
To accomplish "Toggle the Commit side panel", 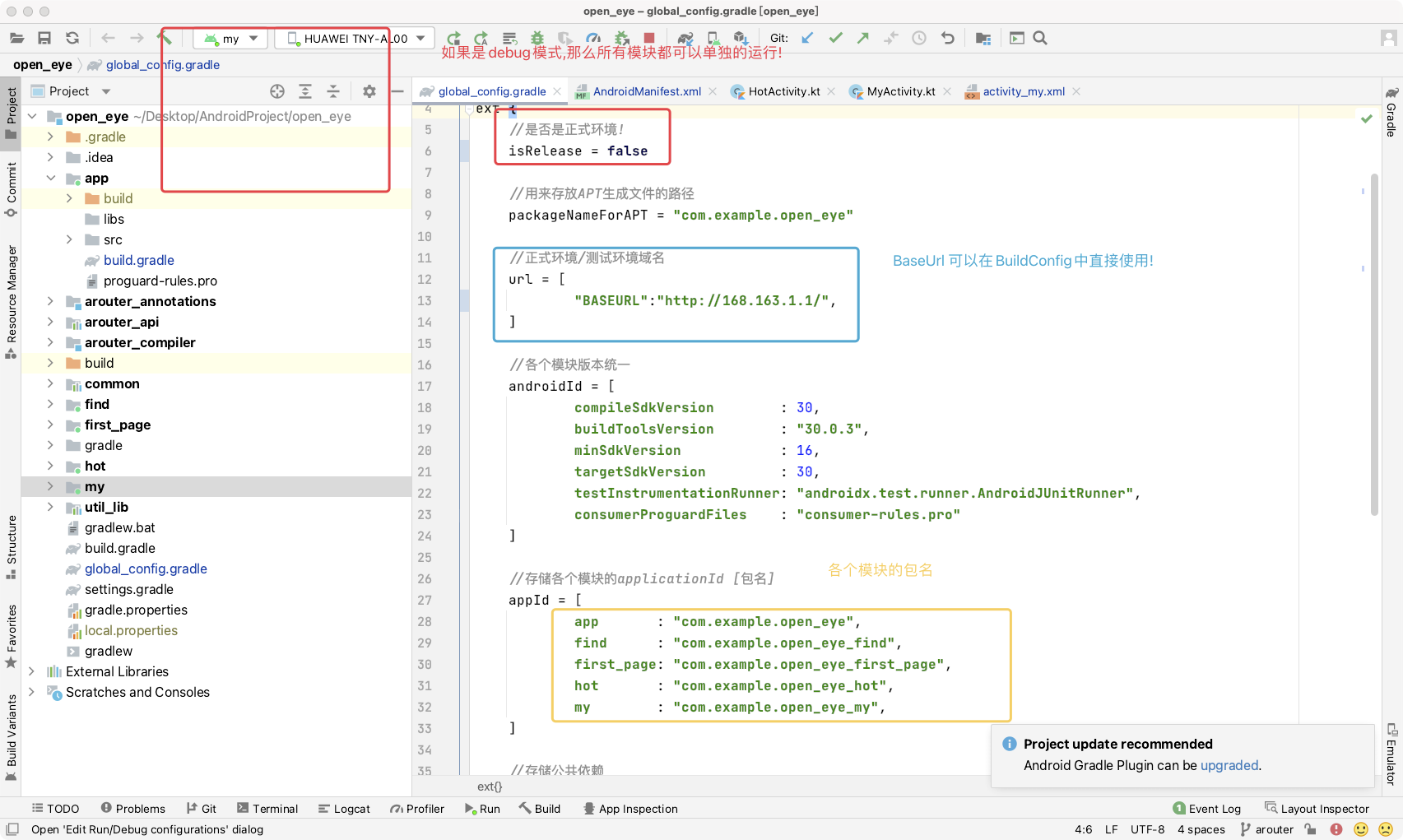I will [11, 189].
